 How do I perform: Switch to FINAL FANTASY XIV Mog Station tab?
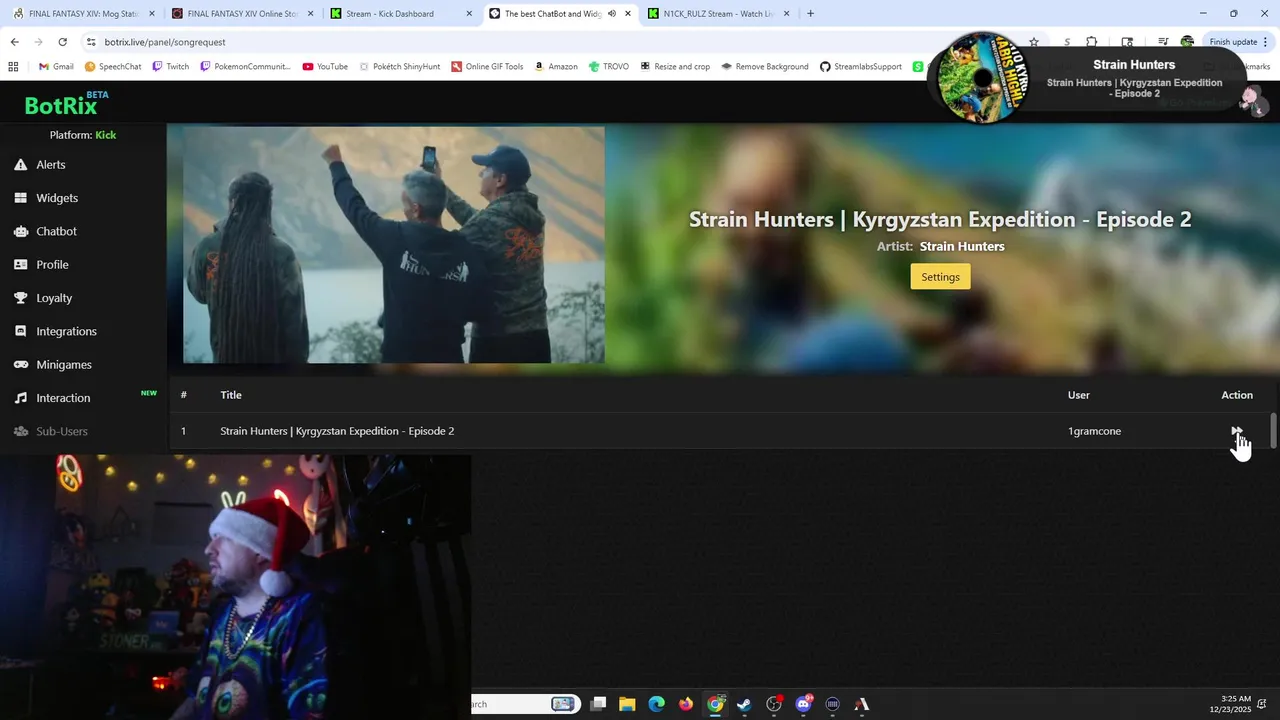point(84,14)
